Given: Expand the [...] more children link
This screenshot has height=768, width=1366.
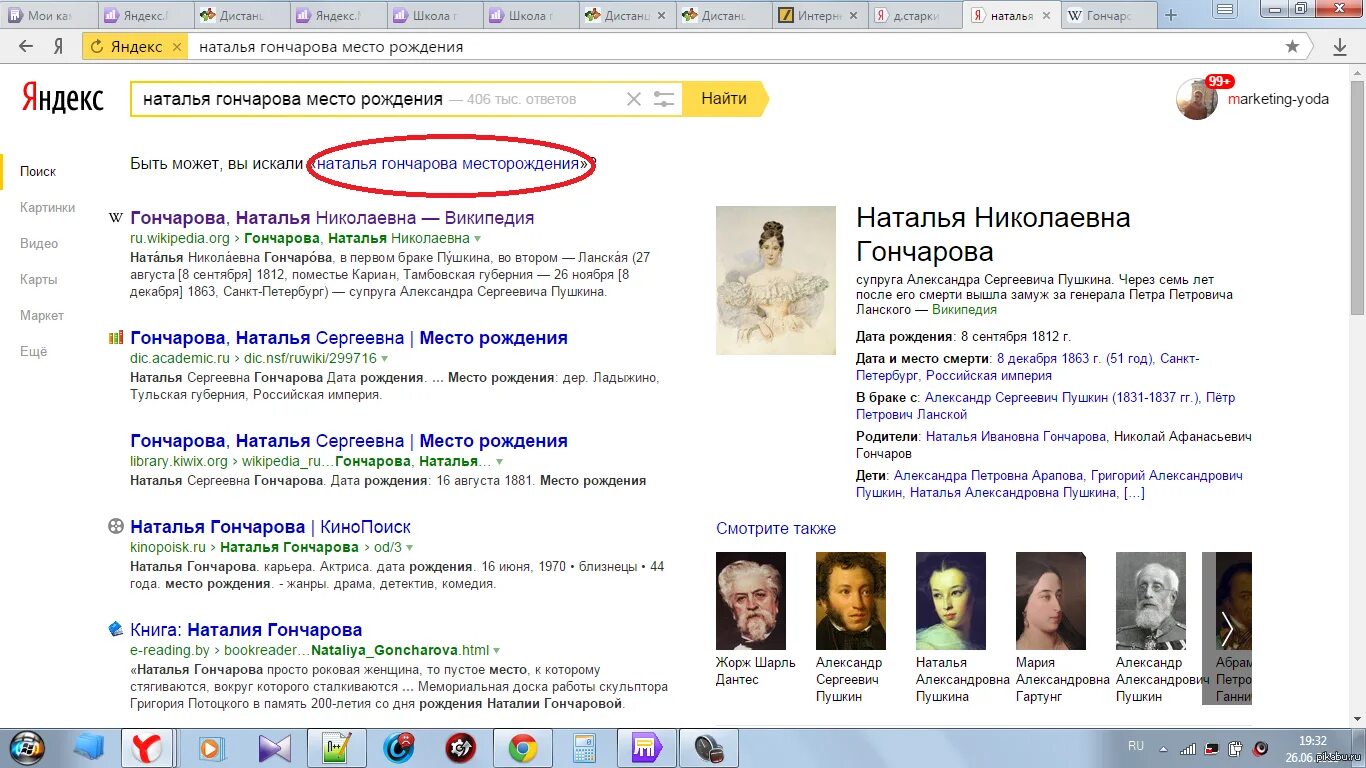Looking at the screenshot, I should [1134, 492].
